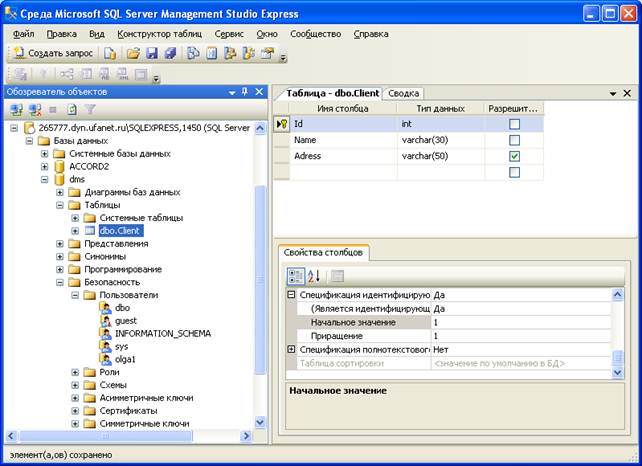Expand Системные базы данных node
This screenshot has width=642, height=466.
point(44,154)
